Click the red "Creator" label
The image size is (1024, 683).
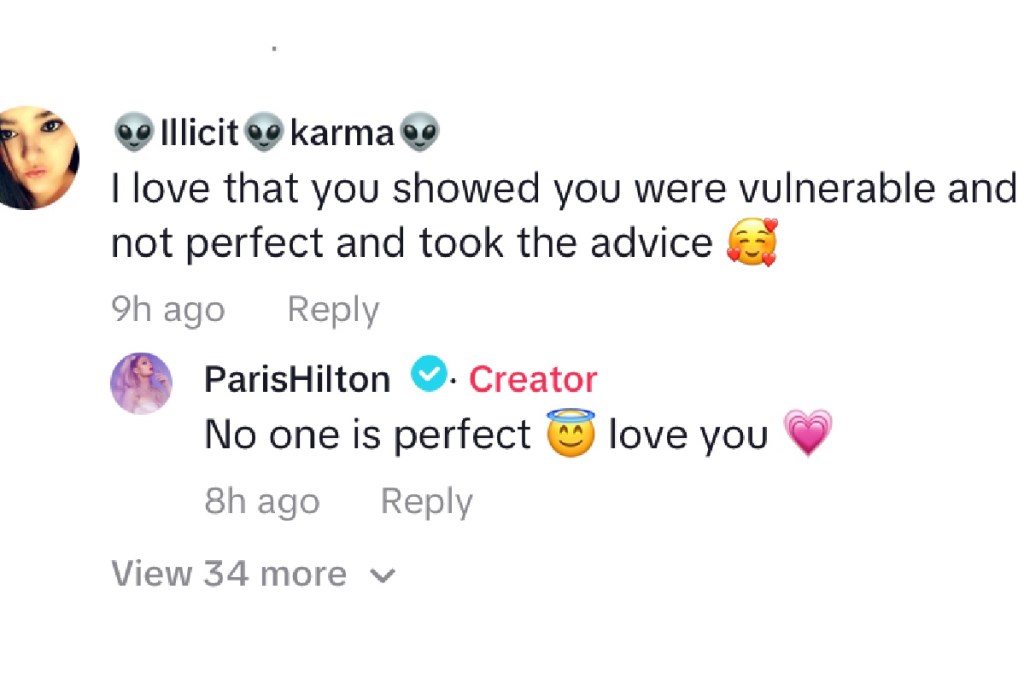click(x=533, y=379)
